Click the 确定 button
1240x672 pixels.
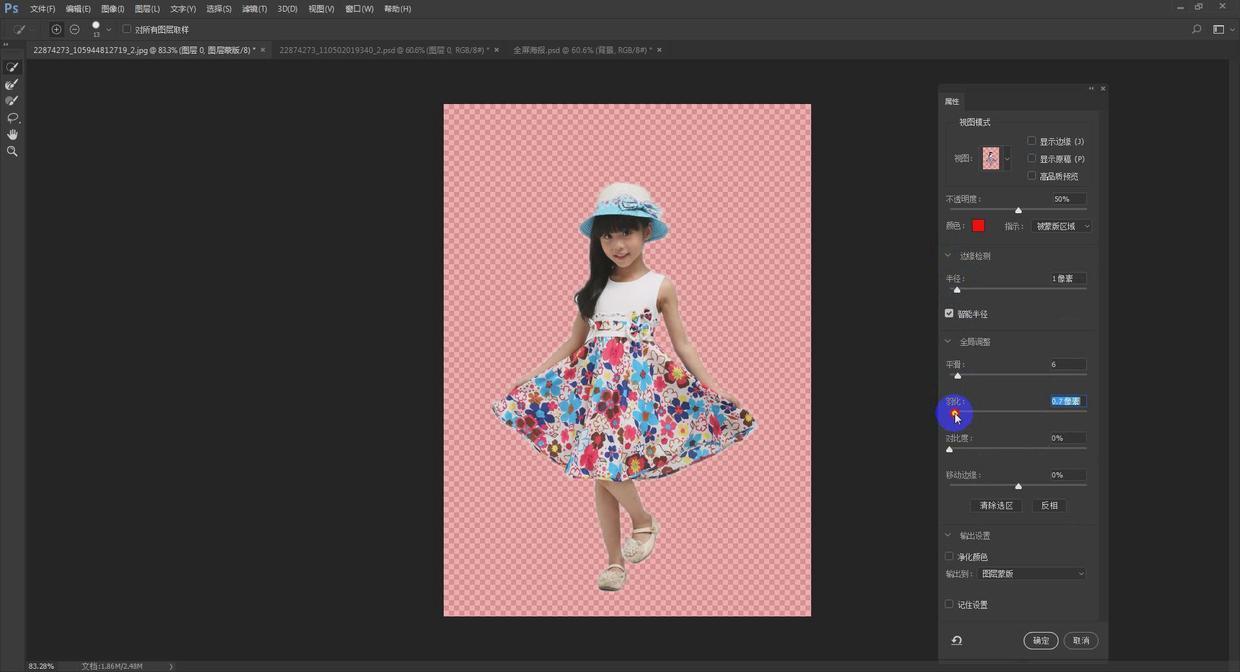click(x=1040, y=640)
